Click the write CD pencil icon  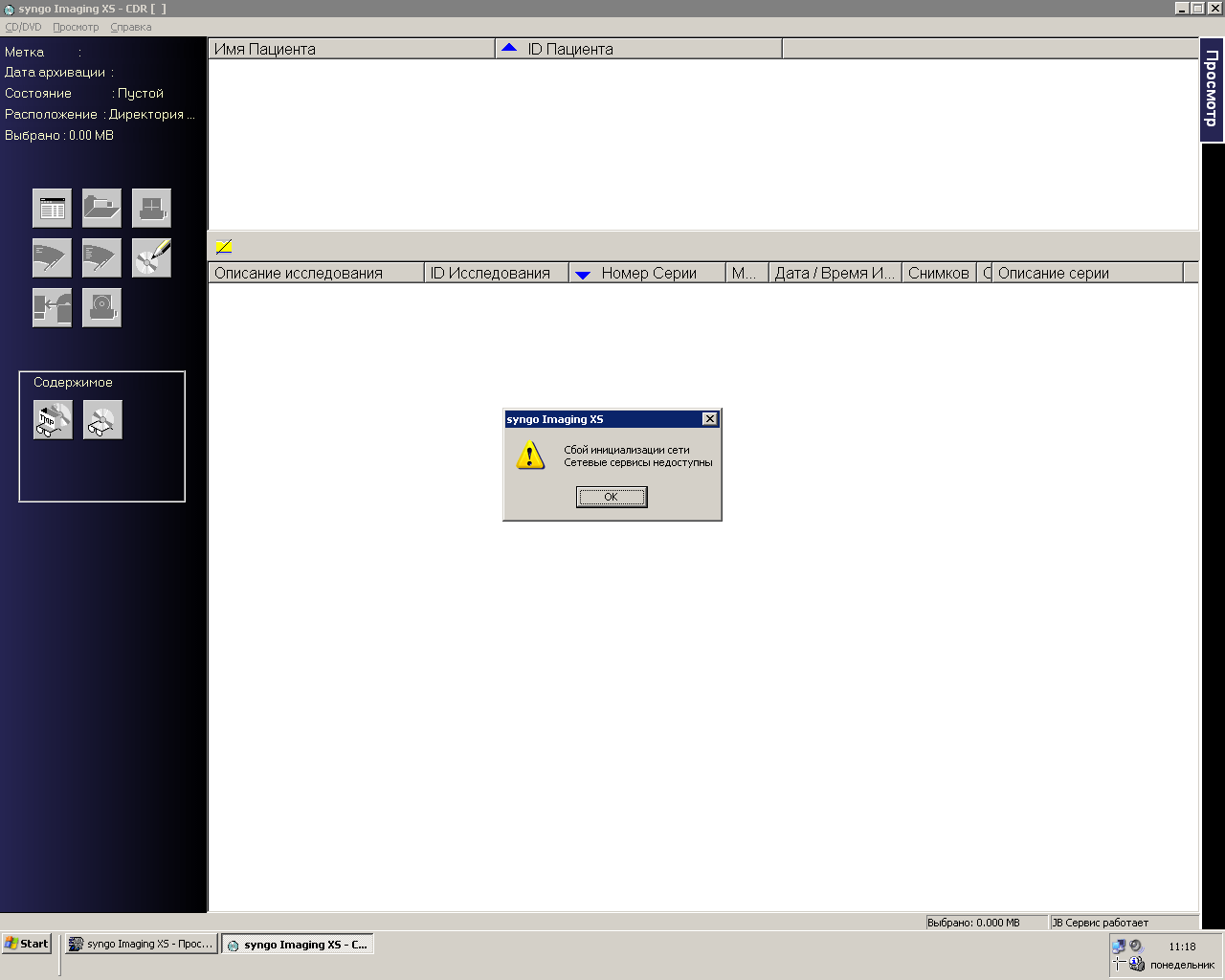[x=151, y=257]
